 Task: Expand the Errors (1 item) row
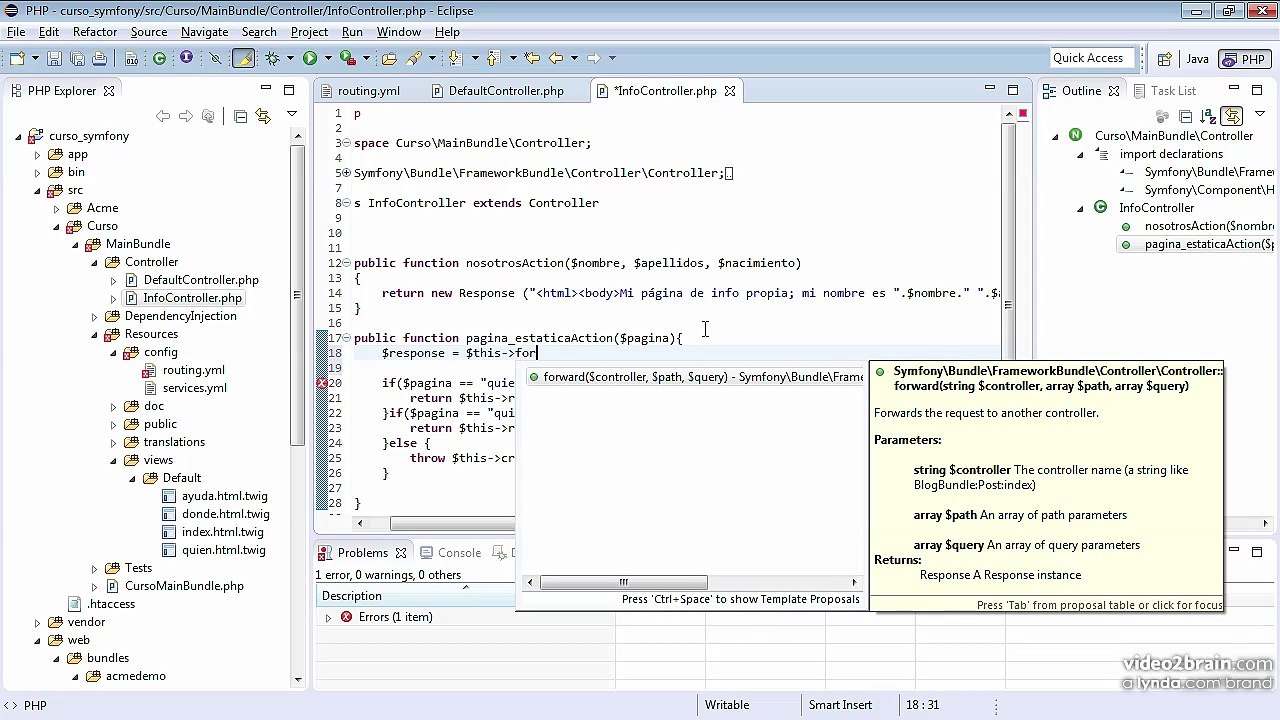(x=328, y=618)
